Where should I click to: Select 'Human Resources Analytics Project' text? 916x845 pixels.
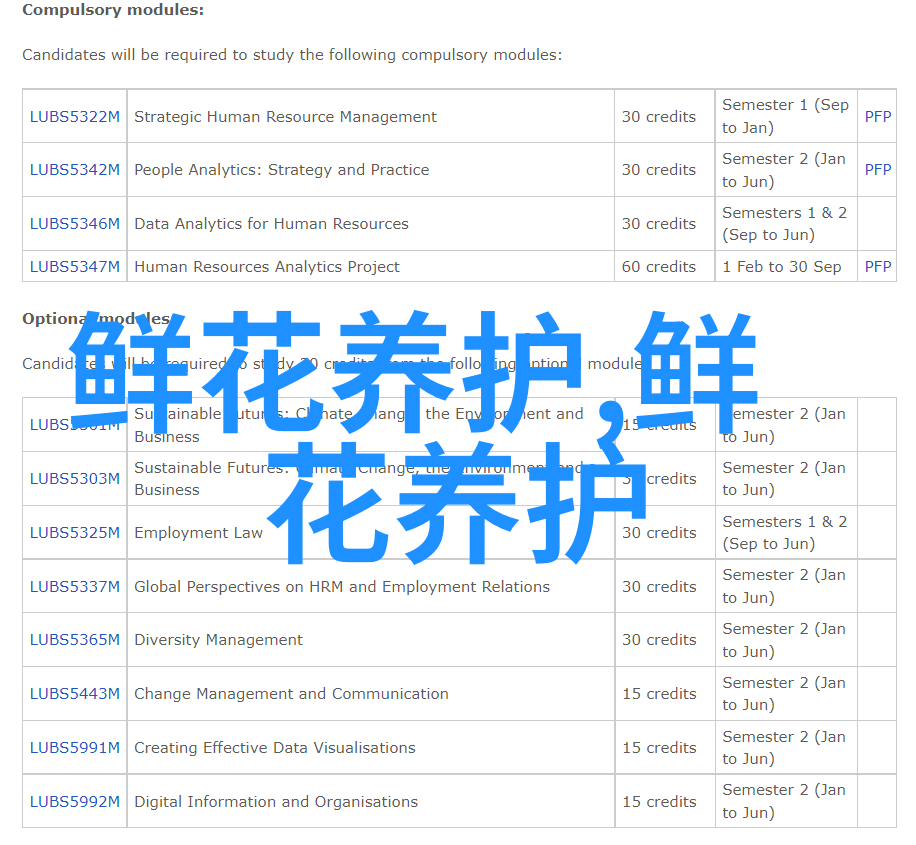267,267
